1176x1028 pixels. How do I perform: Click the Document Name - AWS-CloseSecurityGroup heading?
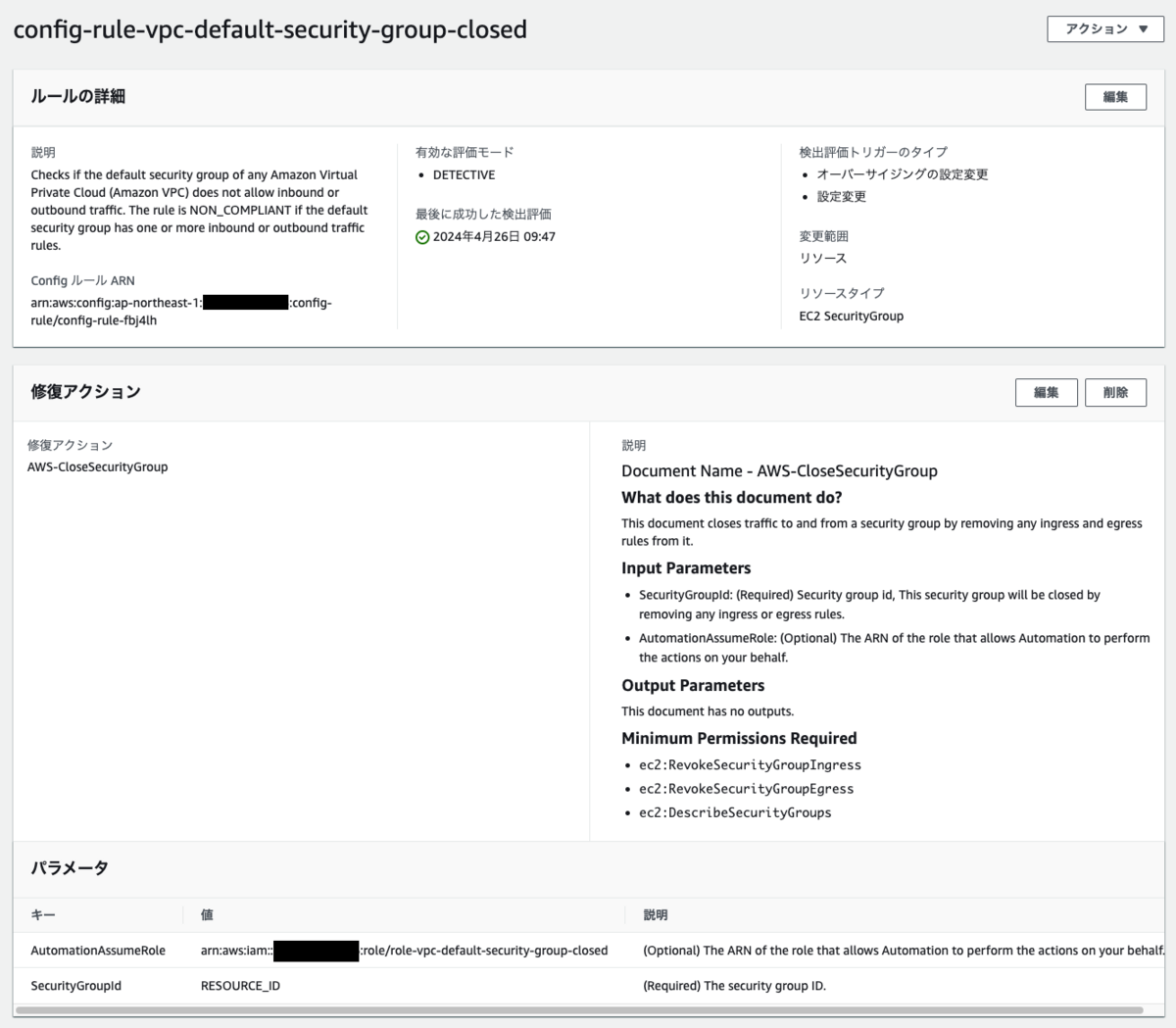pos(779,471)
